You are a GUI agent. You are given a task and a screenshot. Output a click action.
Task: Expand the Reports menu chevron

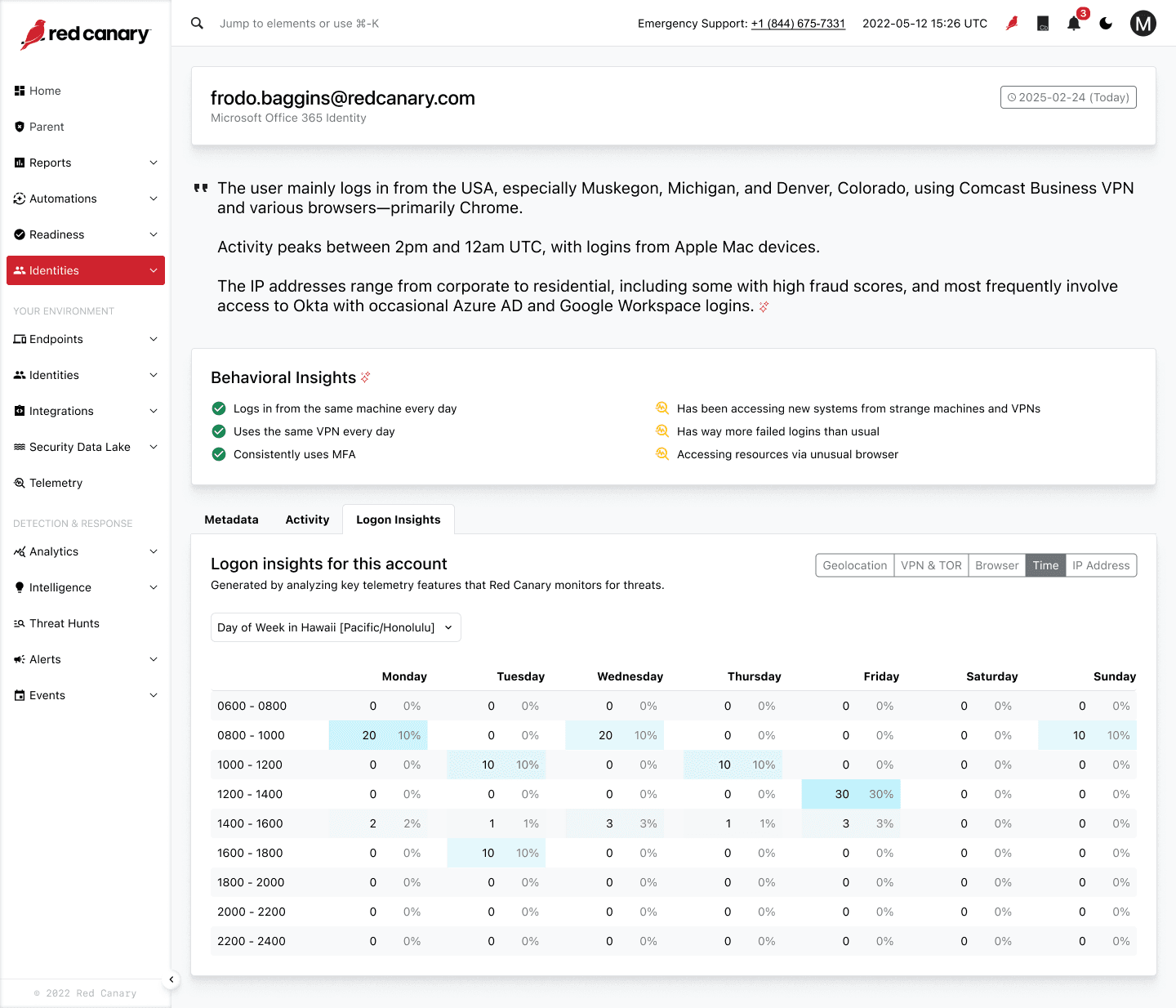154,163
